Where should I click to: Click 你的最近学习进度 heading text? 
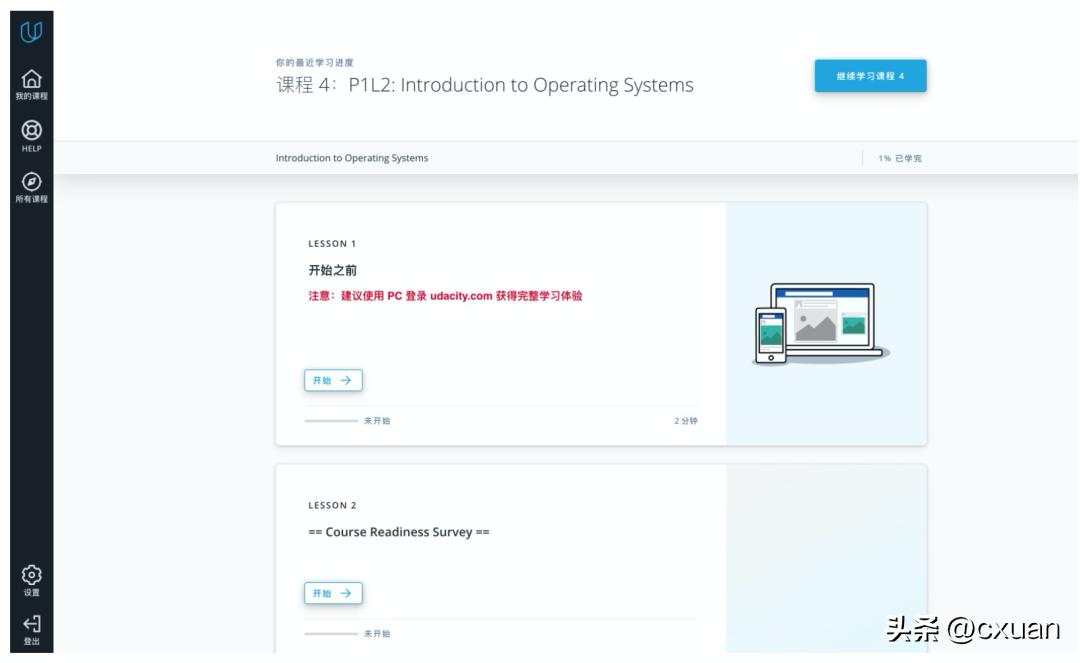(315, 63)
